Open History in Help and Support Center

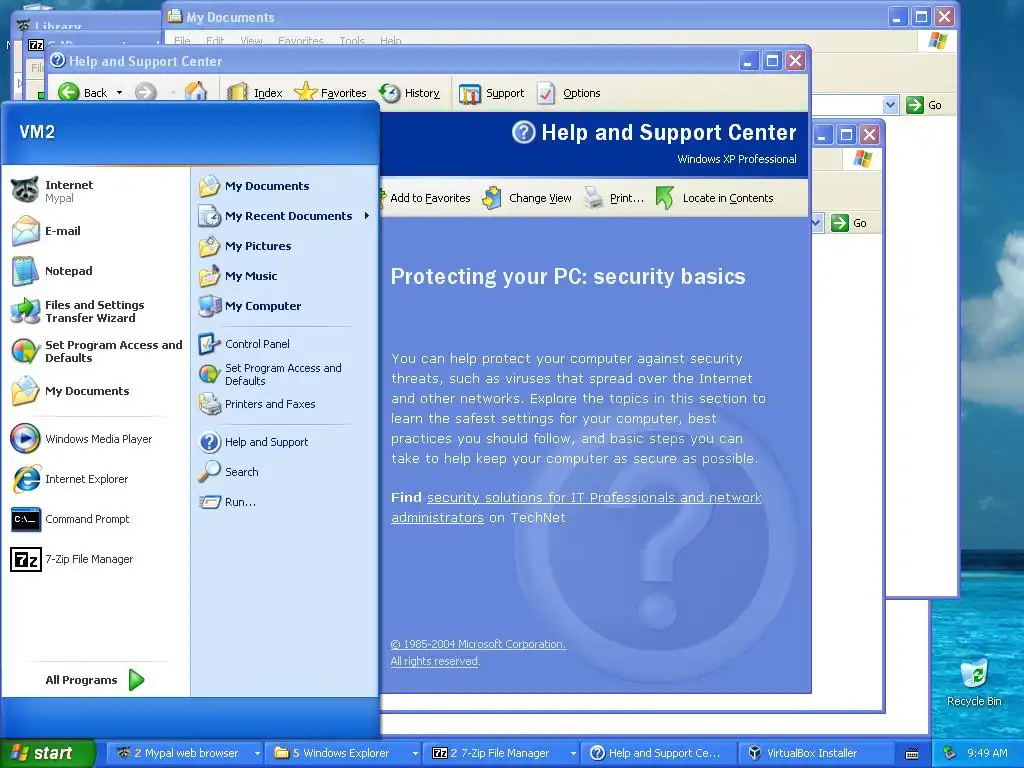[x=409, y=93]
